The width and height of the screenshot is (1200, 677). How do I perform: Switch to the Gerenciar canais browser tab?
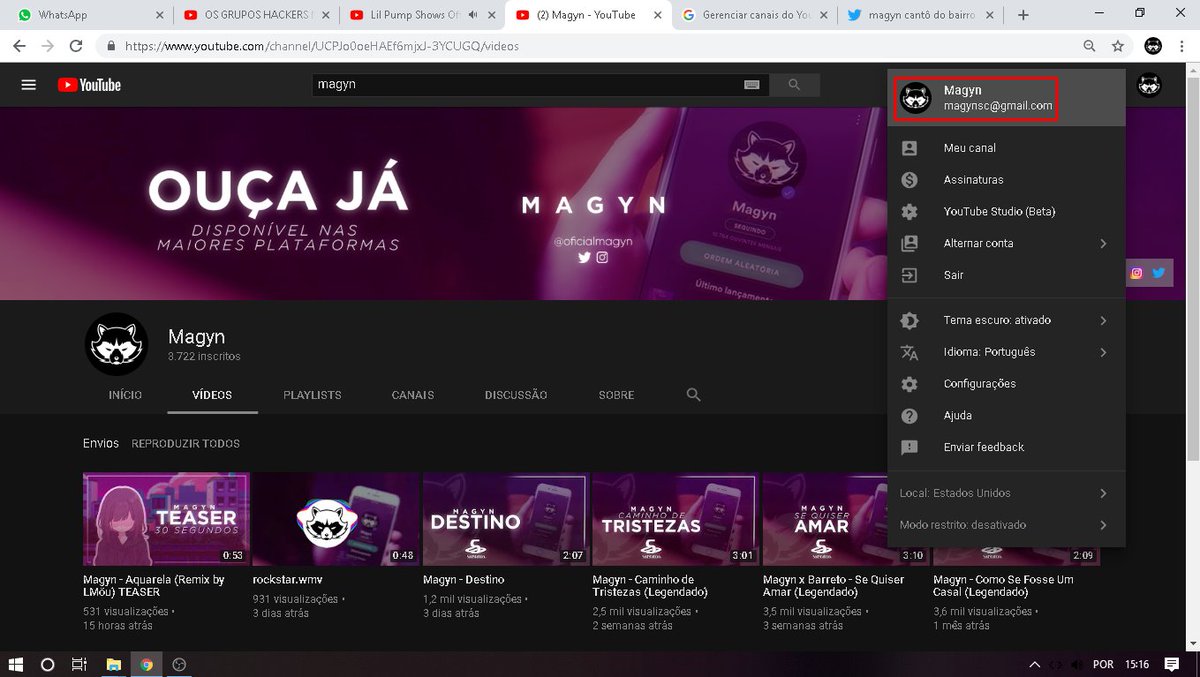point(755,15)
